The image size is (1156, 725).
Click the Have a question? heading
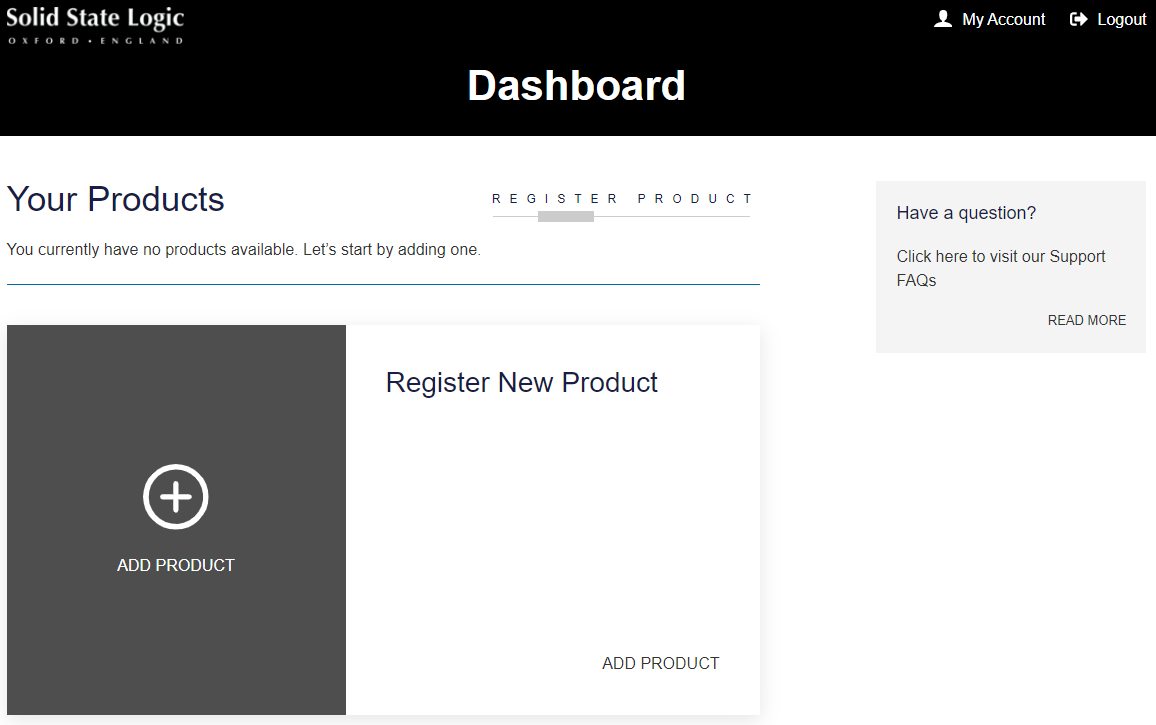tap(966, 213)
